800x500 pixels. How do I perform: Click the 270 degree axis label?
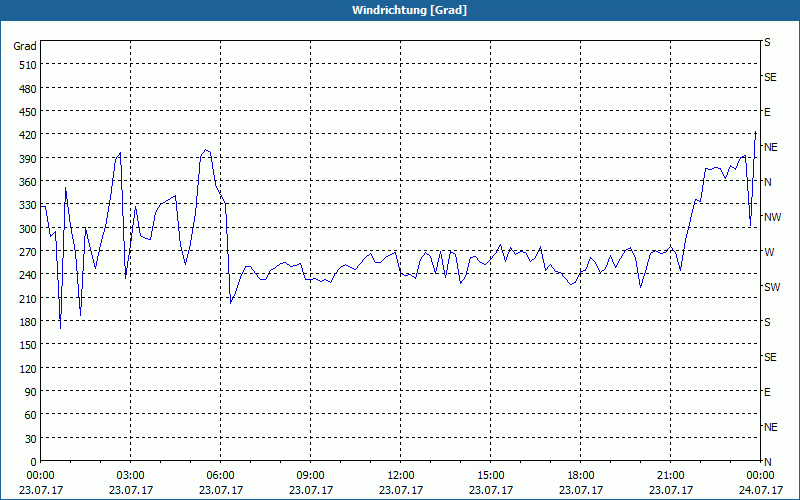(28, 252)
